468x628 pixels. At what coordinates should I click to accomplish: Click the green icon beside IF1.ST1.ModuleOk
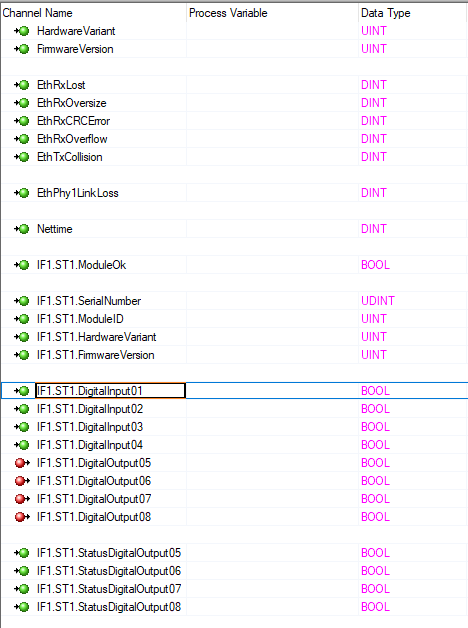click(22, 265)
